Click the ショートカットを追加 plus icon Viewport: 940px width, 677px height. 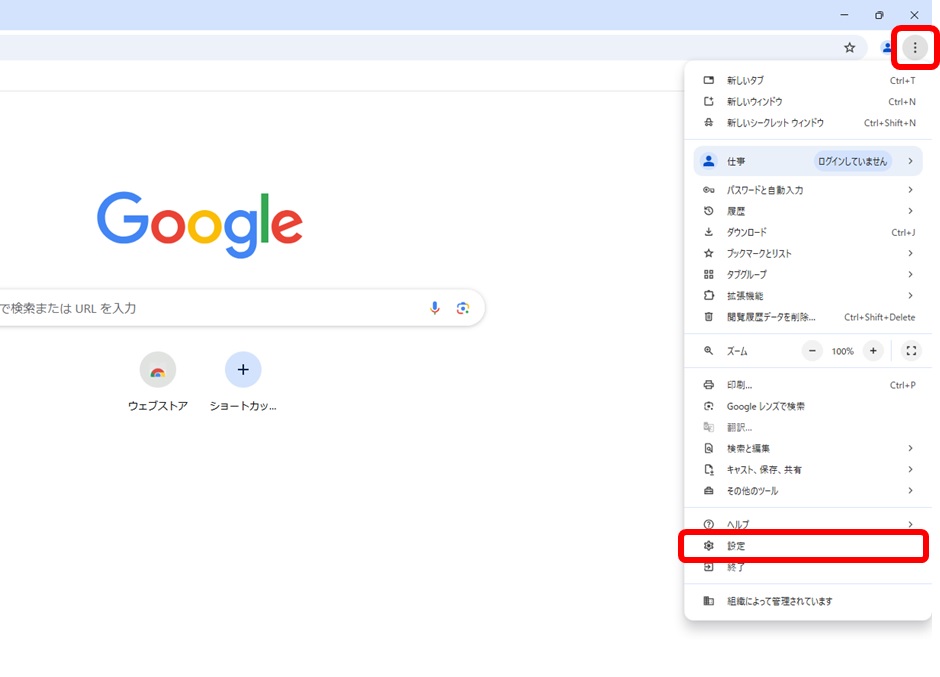pyautogui.click(x=243, y=369)
